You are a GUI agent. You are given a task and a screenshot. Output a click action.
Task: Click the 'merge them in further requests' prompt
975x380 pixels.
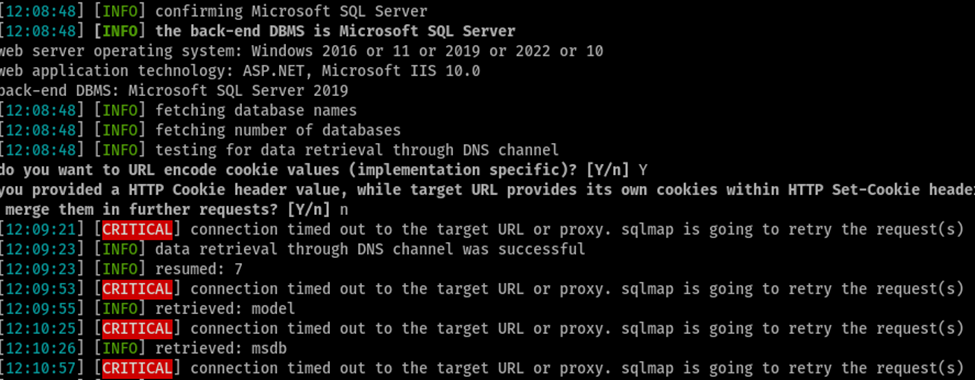174,210
